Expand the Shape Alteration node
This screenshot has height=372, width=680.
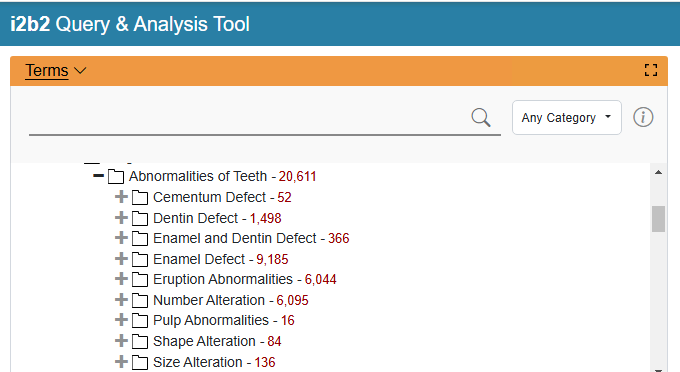coord(121,341)
